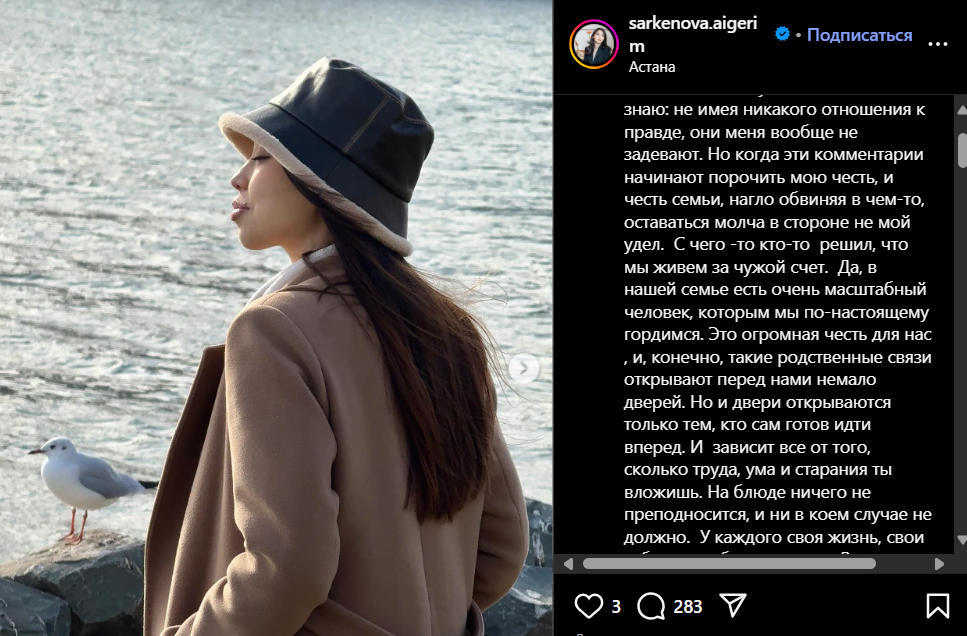Click the caption scrollbar down arrow
The width and height of the screenshot is (967, 636).
(961, 540)
